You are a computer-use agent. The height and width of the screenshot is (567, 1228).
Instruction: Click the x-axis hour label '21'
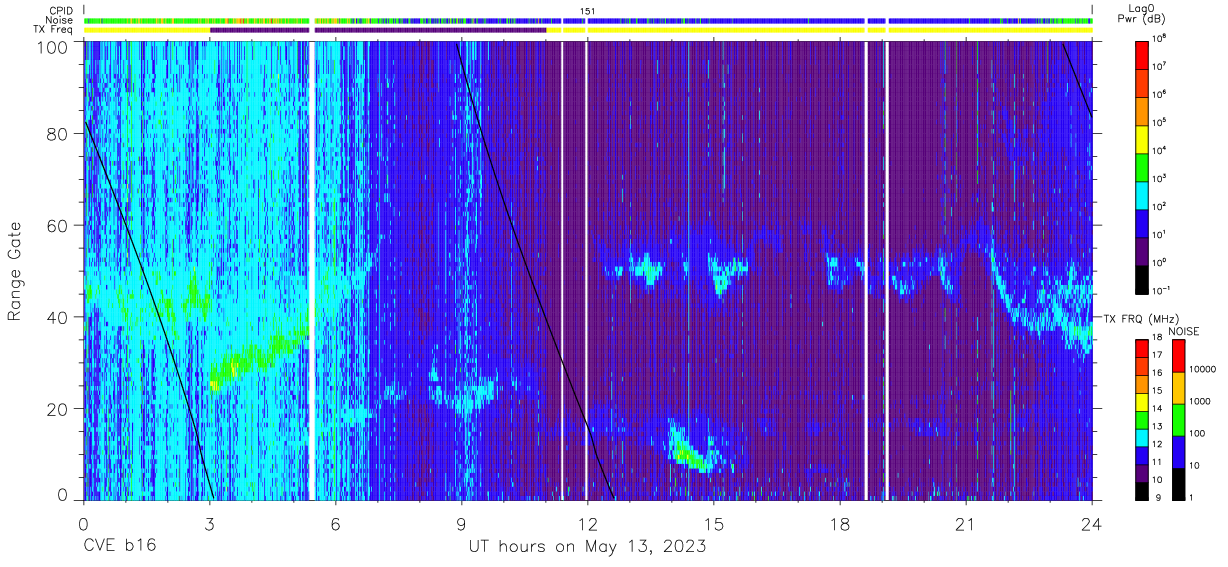[x=966, y=523]
